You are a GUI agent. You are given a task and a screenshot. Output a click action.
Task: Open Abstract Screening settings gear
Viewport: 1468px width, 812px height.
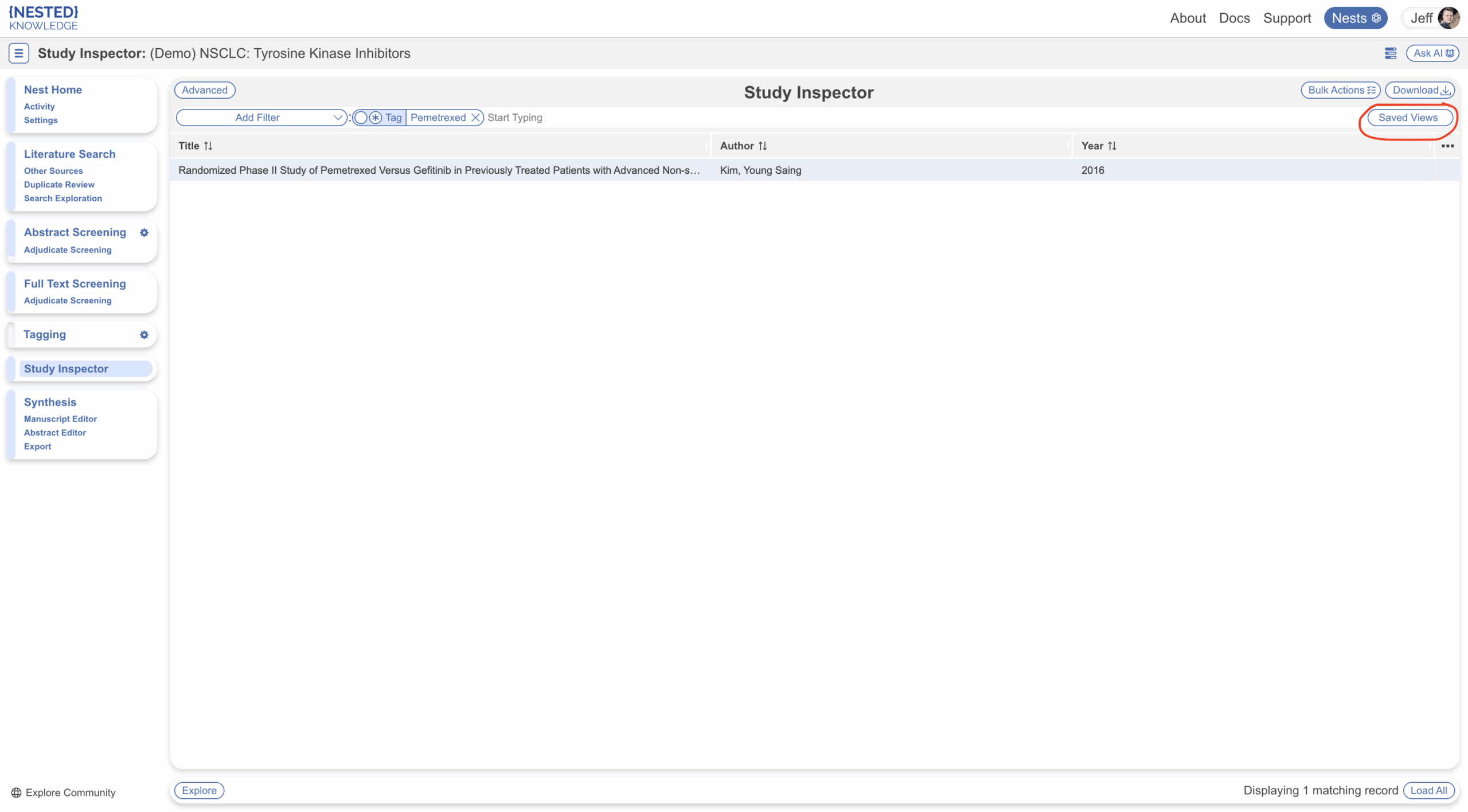(x=144, y=232)
